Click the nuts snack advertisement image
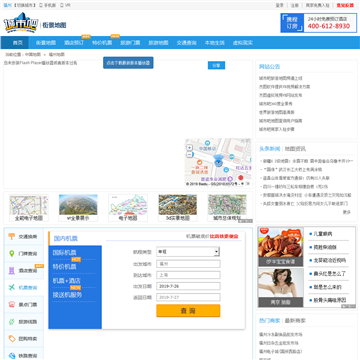 tap(281, 247)
